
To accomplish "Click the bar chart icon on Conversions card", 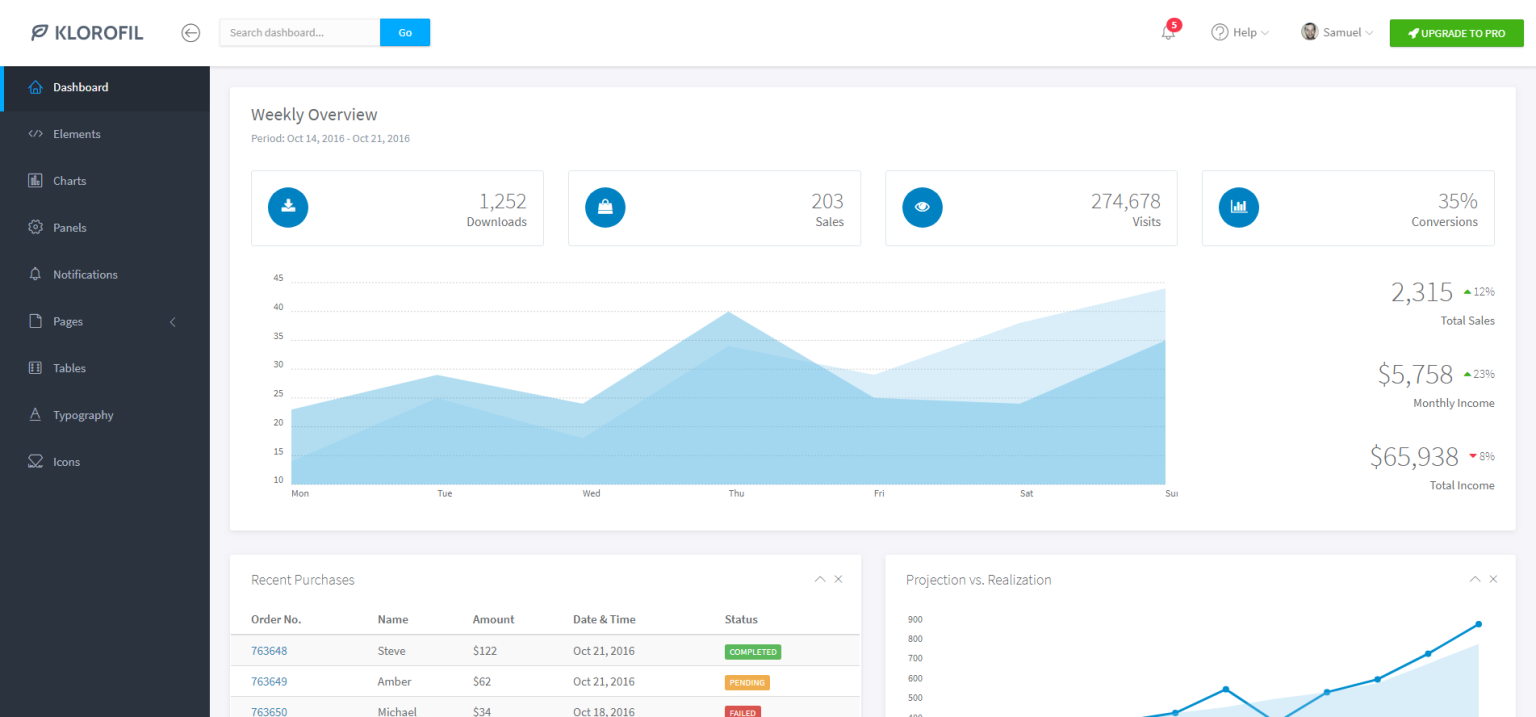I will pyautogui.click(x=1239, y=207).
